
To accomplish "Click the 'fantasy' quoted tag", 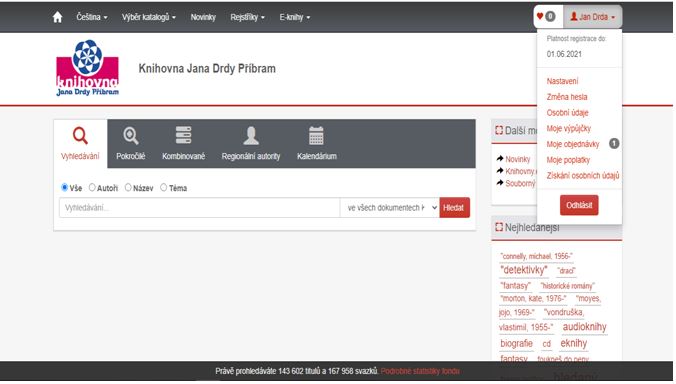I will [x=515, y=286].
